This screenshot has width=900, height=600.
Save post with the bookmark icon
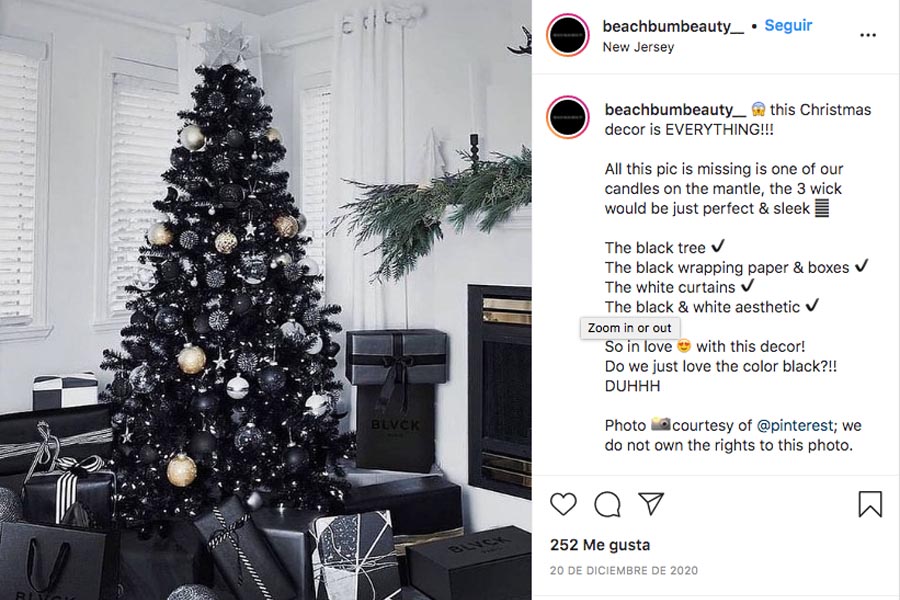point(870,504)
